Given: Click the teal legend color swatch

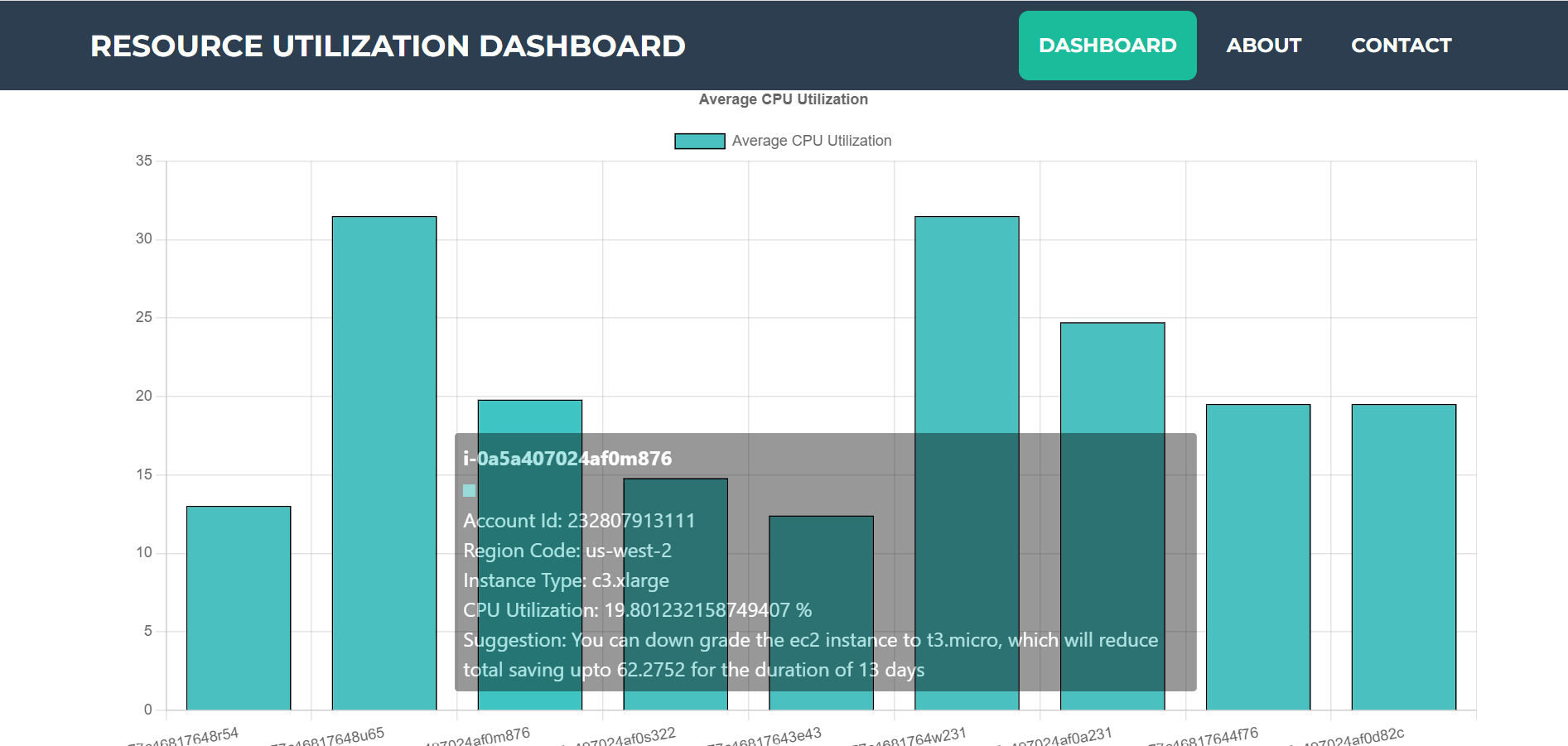Looking at the screenshot, I should pyautogui.click(x=698, y=140).
